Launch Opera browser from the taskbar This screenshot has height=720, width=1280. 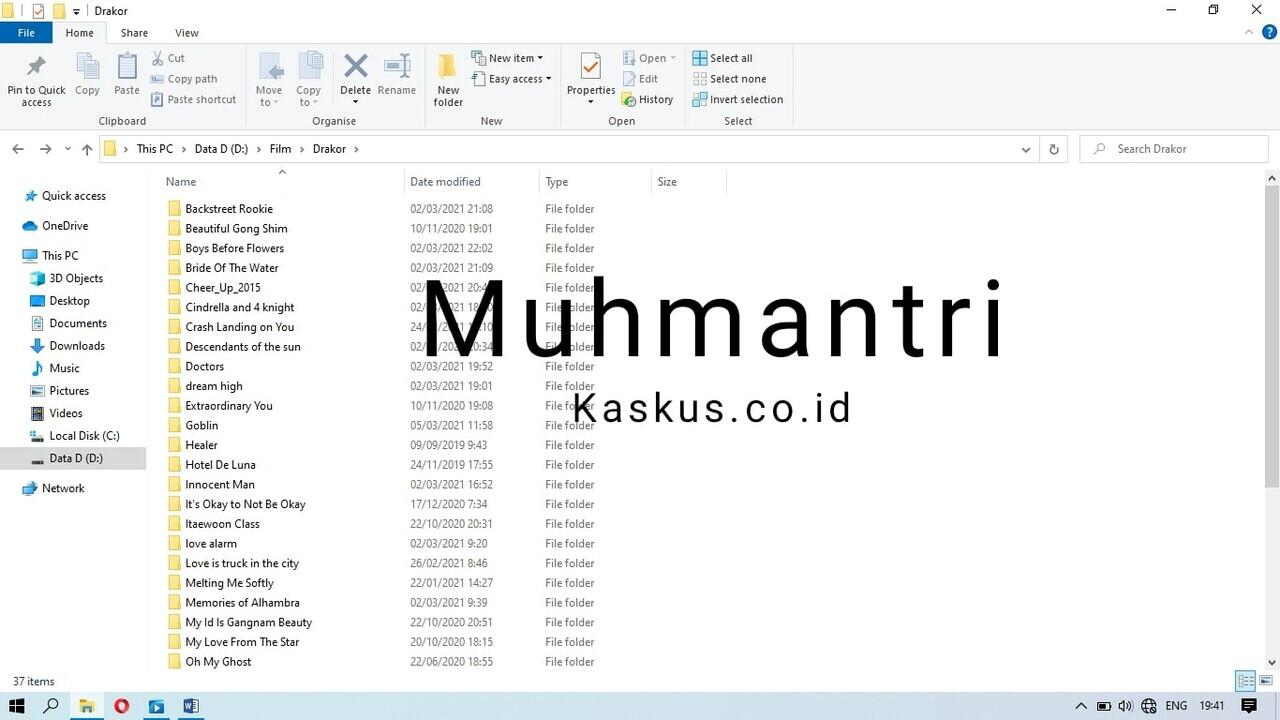coord(121,706)
